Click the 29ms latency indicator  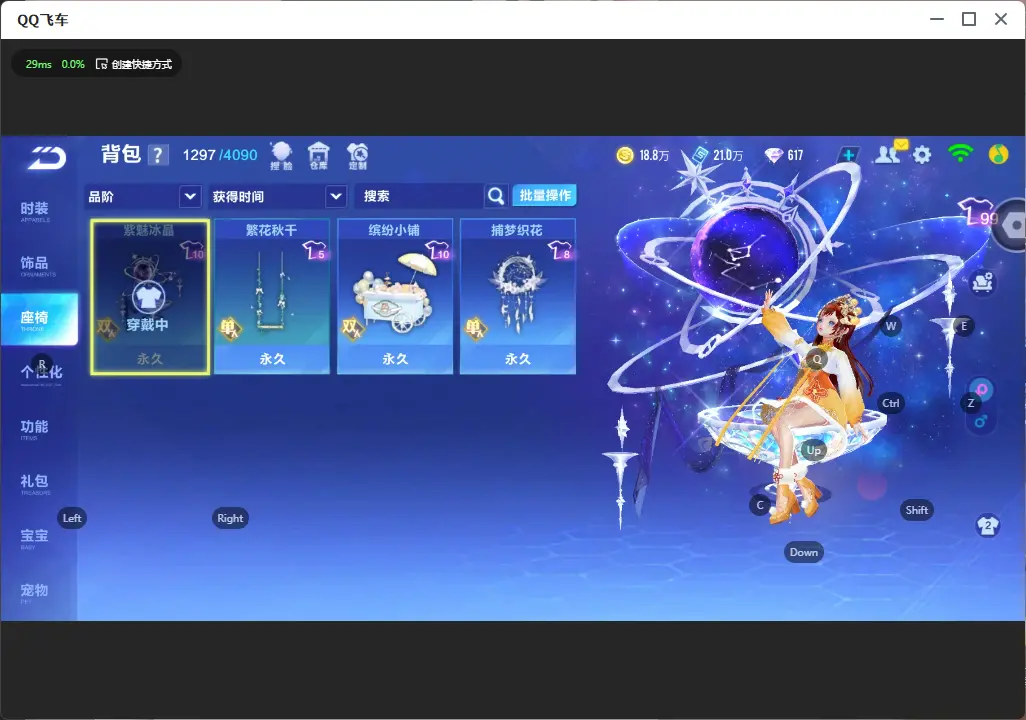39,64
